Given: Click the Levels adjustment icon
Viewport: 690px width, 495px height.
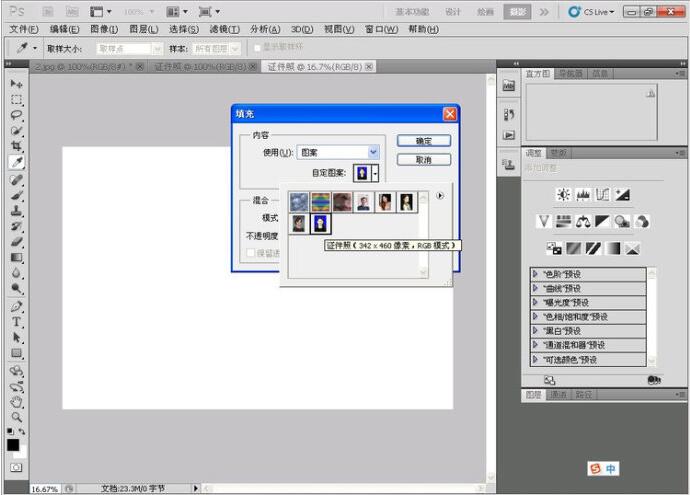Looking at the screenshot, I should pos(583,195).
